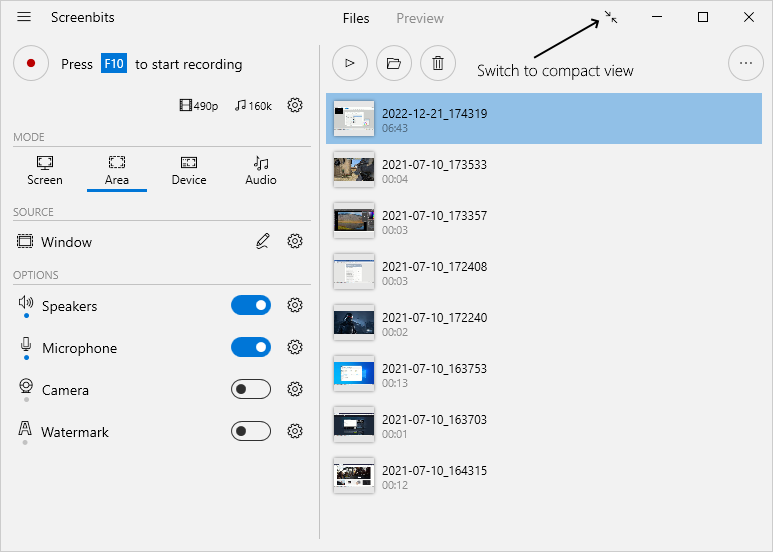Screen dimensions: 773x552
Task: Click the Watermark stamp icon
Action: [x=25, y=428]
